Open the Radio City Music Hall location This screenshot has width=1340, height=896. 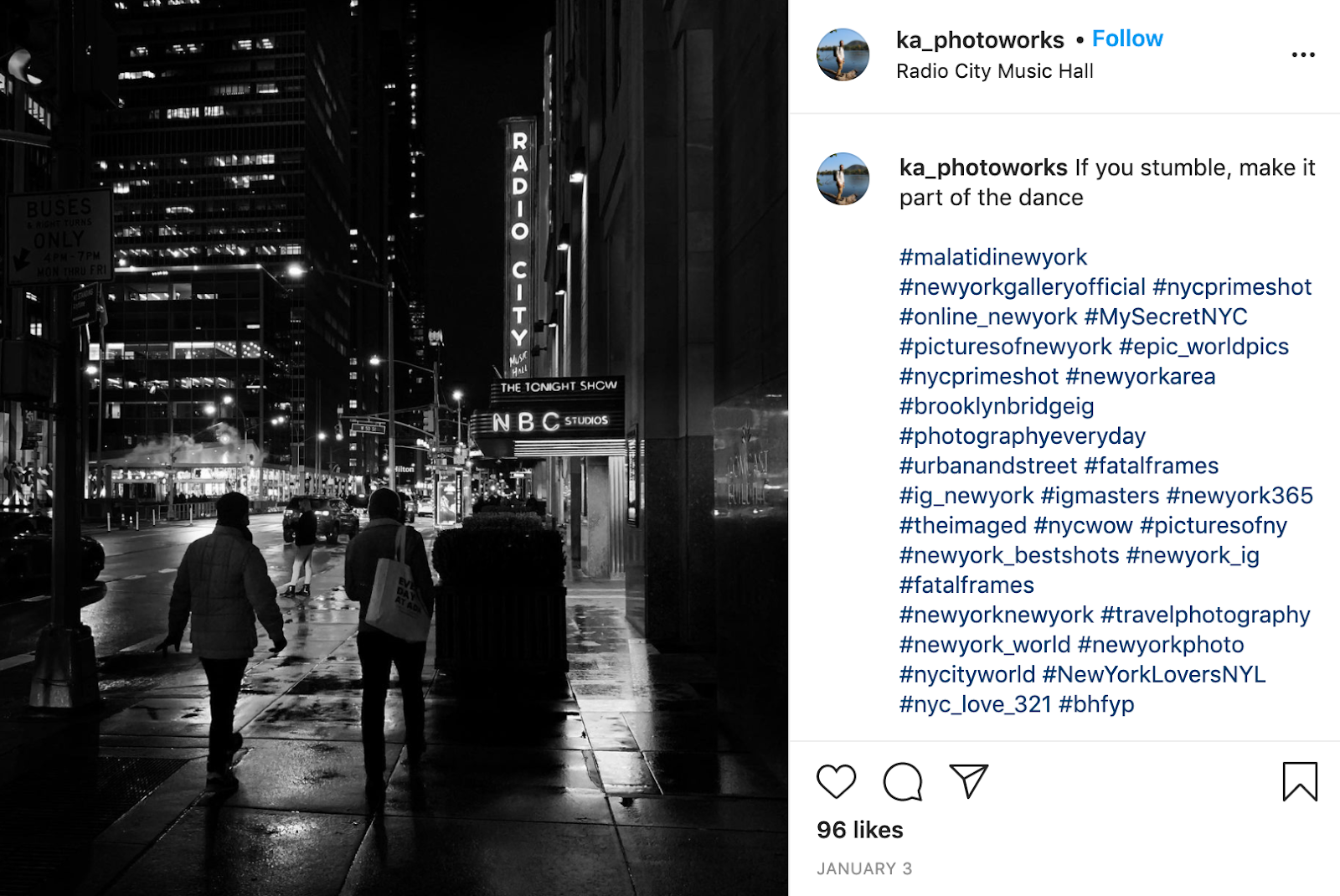pos(995,71)
